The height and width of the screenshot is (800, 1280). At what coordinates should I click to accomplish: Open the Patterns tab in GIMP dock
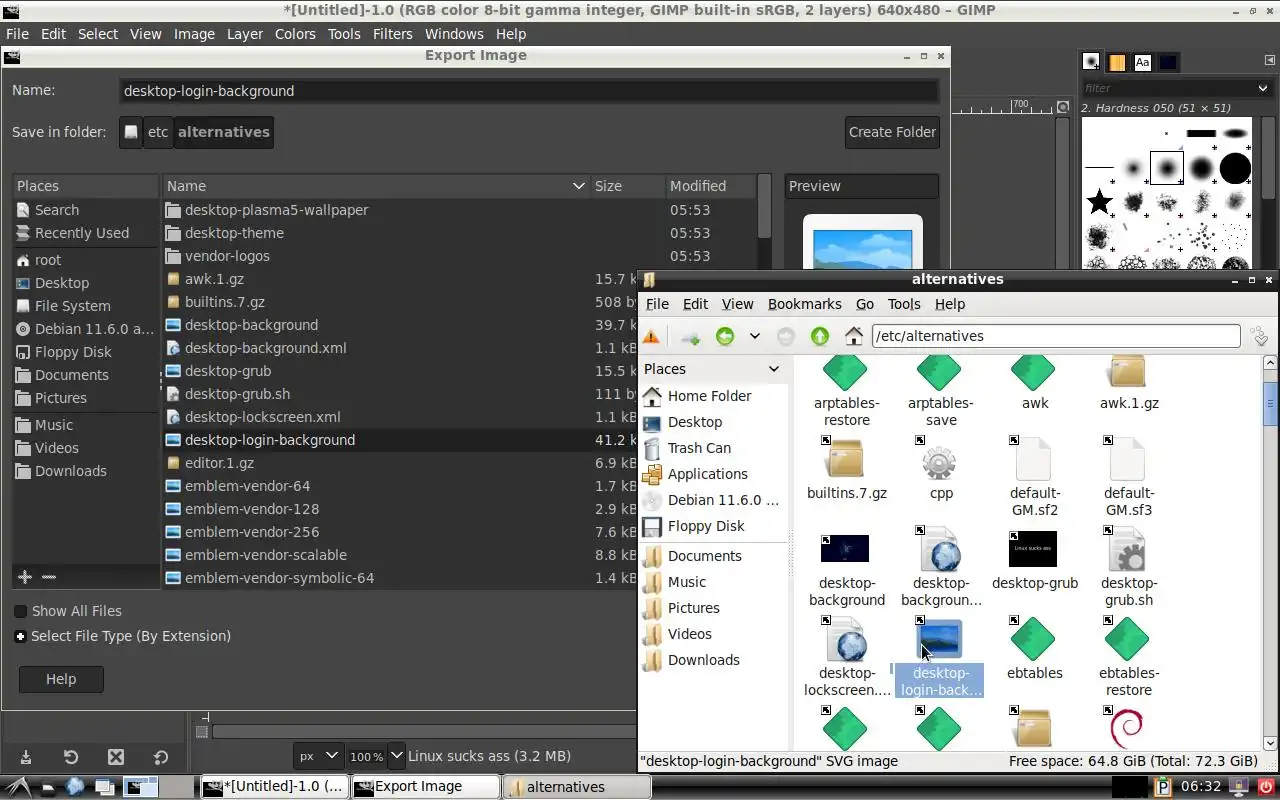(x=1118, y=62)
